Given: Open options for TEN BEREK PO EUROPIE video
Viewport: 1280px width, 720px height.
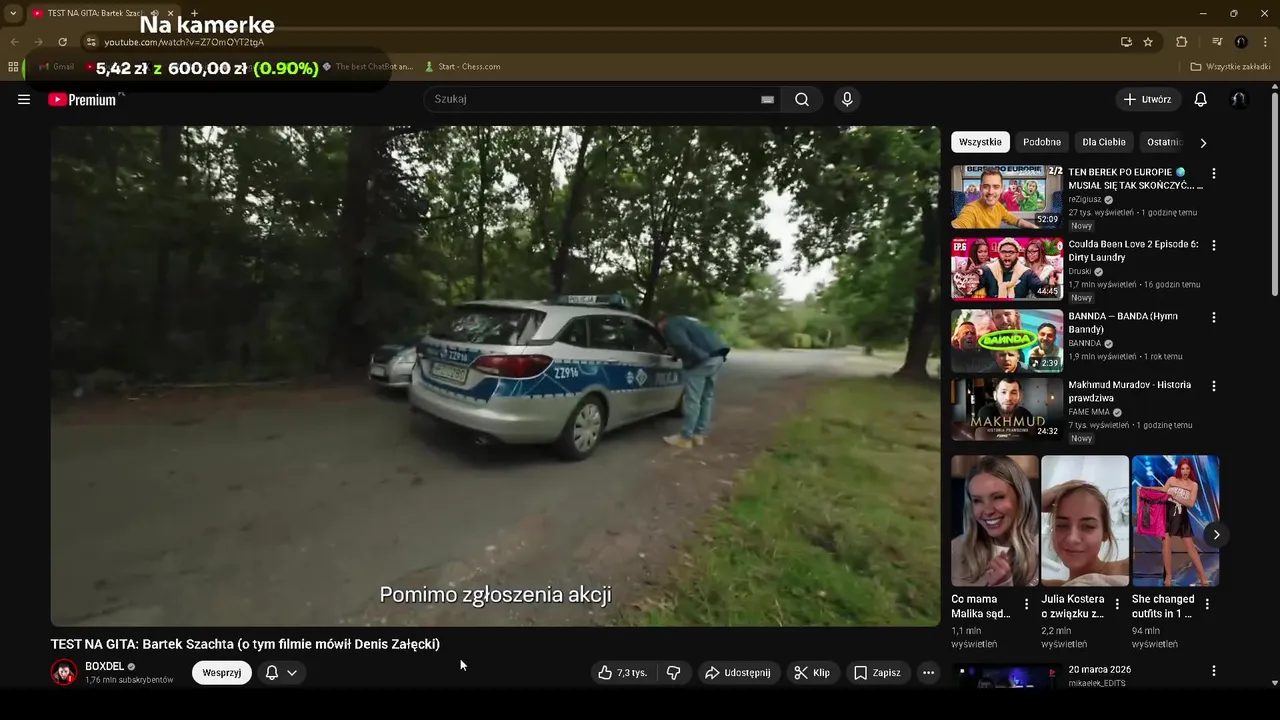Looking at the screenshot, I should [1214, 173].
